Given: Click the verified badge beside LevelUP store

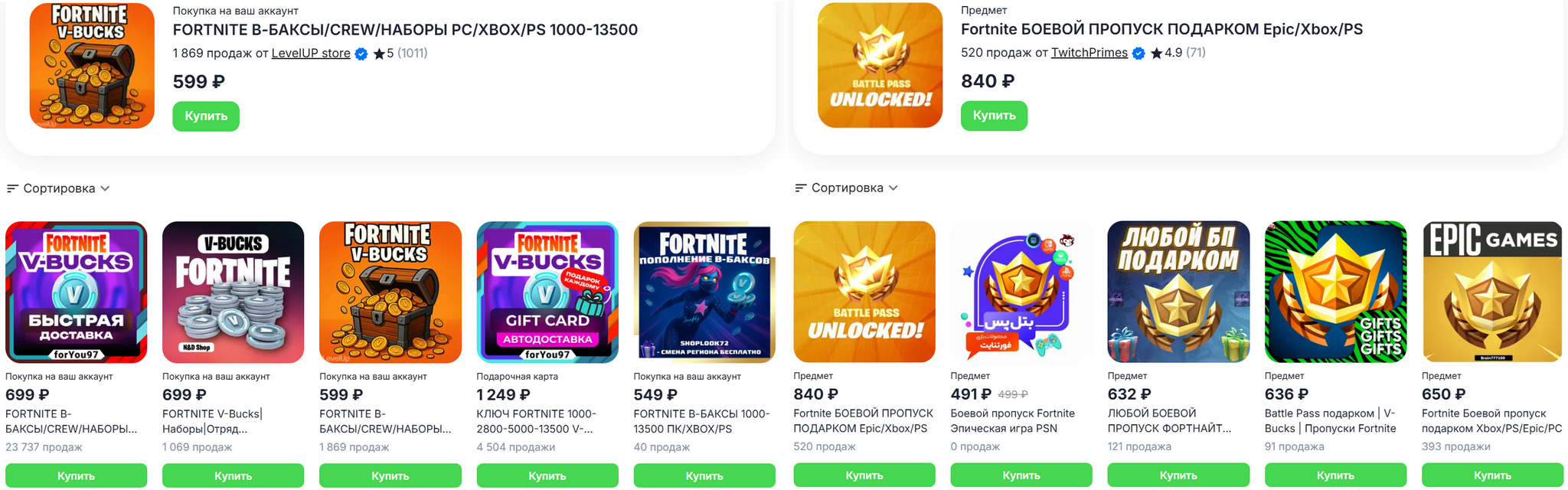Looking at the screenshot, I should click(x=361, y=54).
